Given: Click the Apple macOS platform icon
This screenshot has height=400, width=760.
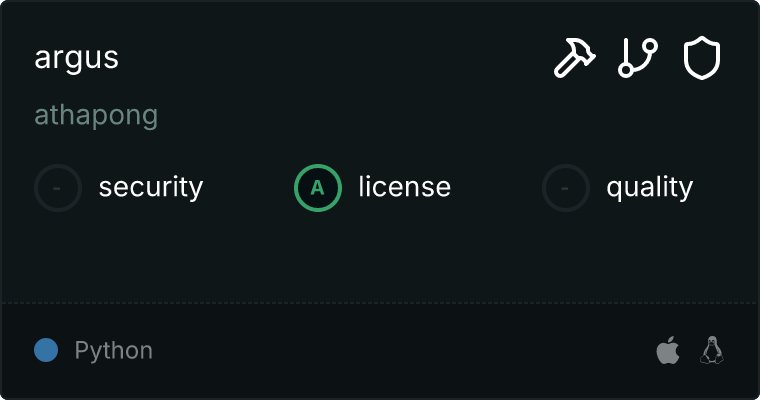Looking at the screenshot, I should coord(668,350).
